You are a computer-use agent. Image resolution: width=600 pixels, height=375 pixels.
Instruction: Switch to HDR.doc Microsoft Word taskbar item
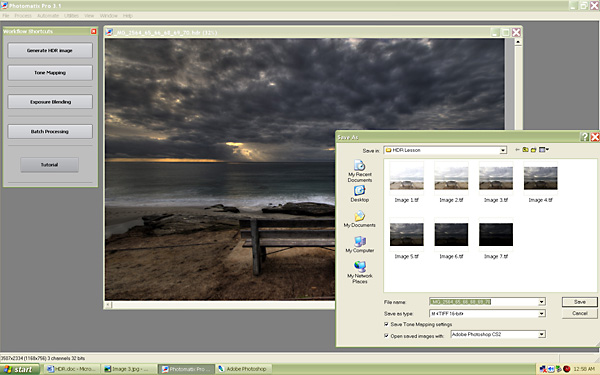coord(72,369)
